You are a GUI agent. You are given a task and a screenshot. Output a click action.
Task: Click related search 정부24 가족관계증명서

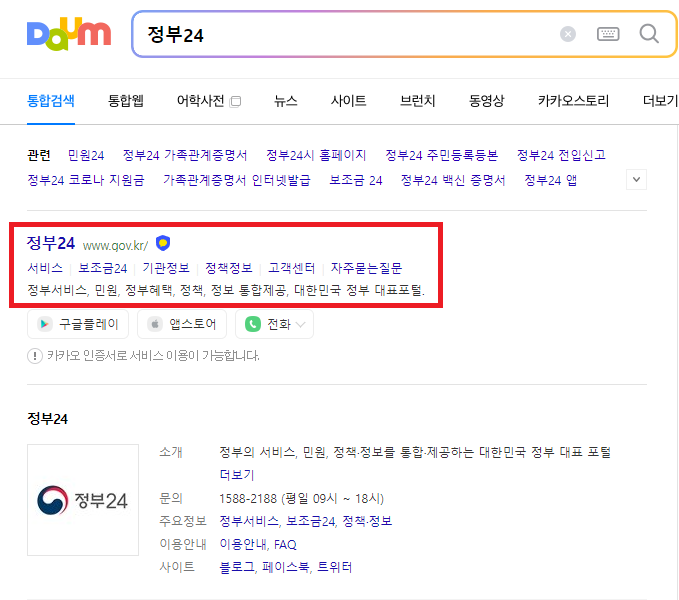pyautogui.click(x=185, y=155)
